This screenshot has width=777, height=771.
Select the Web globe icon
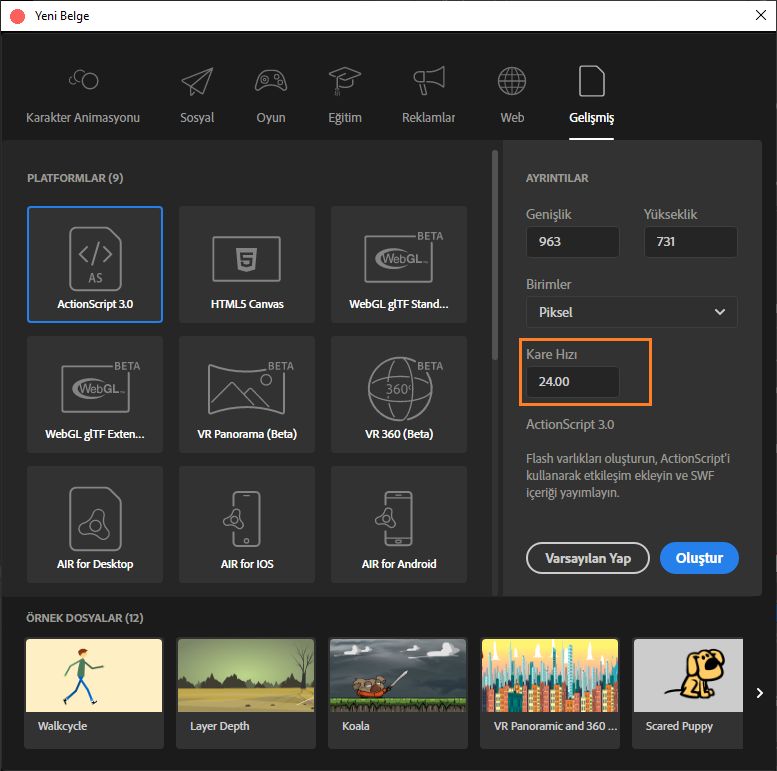[x=512, y=81]
